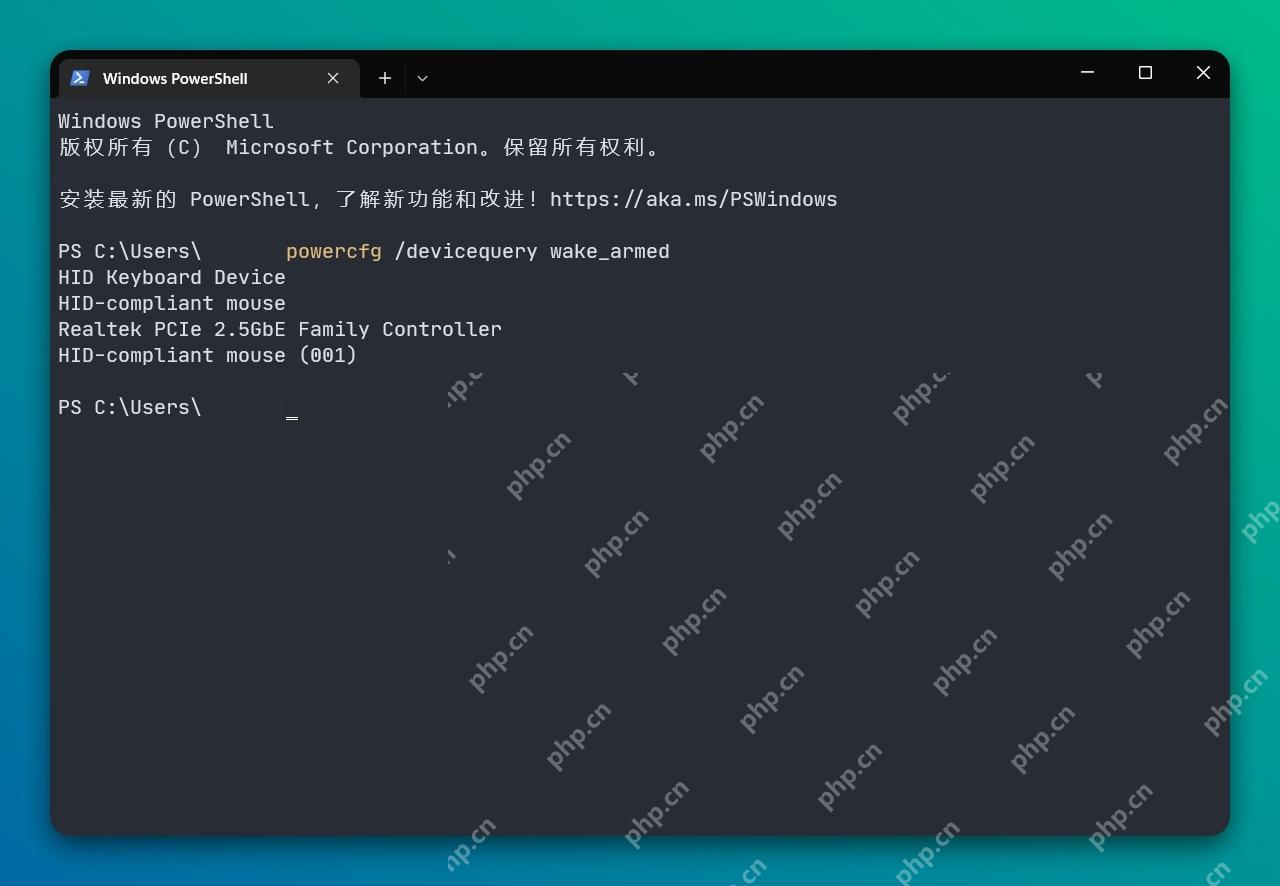The width and height of the screenshot is (1280, 886).
Task: Click the /devicequery wake_armed argument text
Action: [532, 252]
